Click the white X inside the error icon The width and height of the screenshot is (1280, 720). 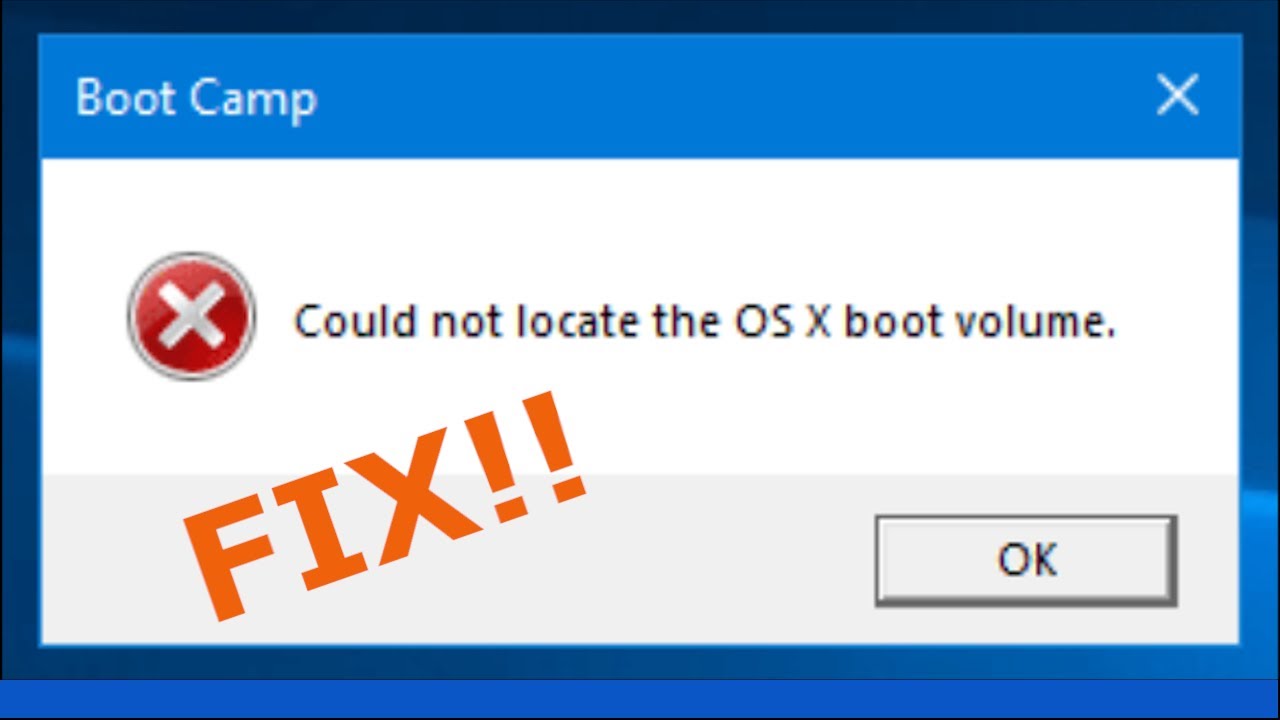[192, 316]
